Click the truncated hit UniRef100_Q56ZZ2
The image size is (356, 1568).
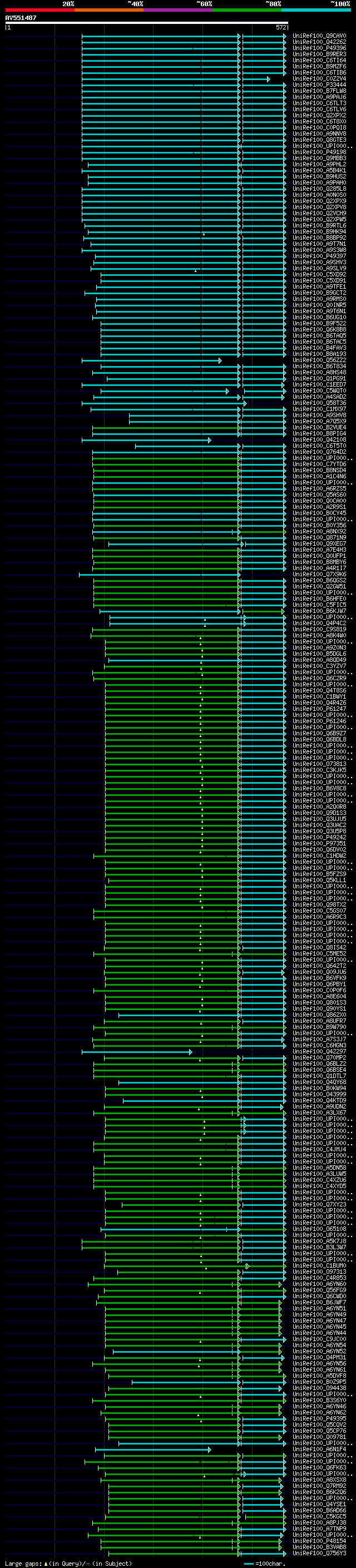pyautogui.click(x=319, y=360)
